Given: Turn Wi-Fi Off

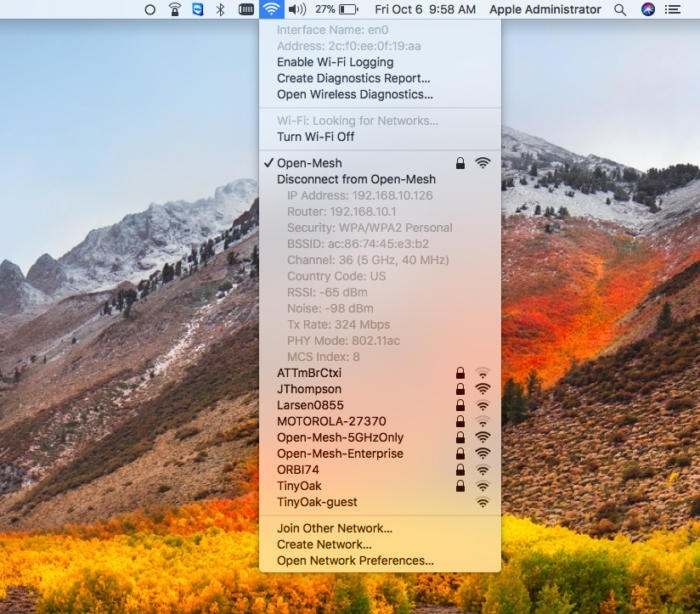Looking at the screenshot, I should tap(380, 137).
